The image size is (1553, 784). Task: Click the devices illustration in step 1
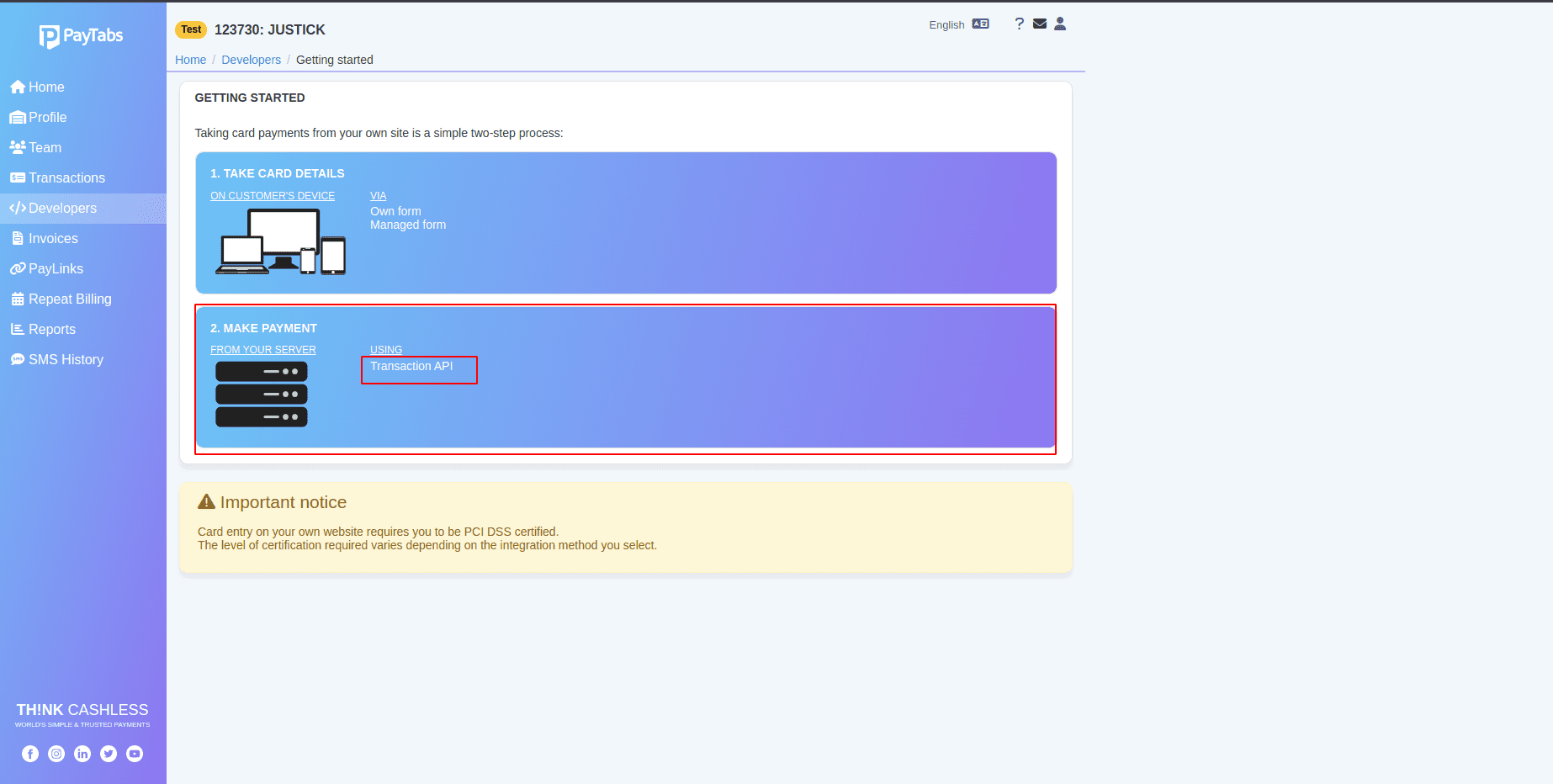(281, 241)
